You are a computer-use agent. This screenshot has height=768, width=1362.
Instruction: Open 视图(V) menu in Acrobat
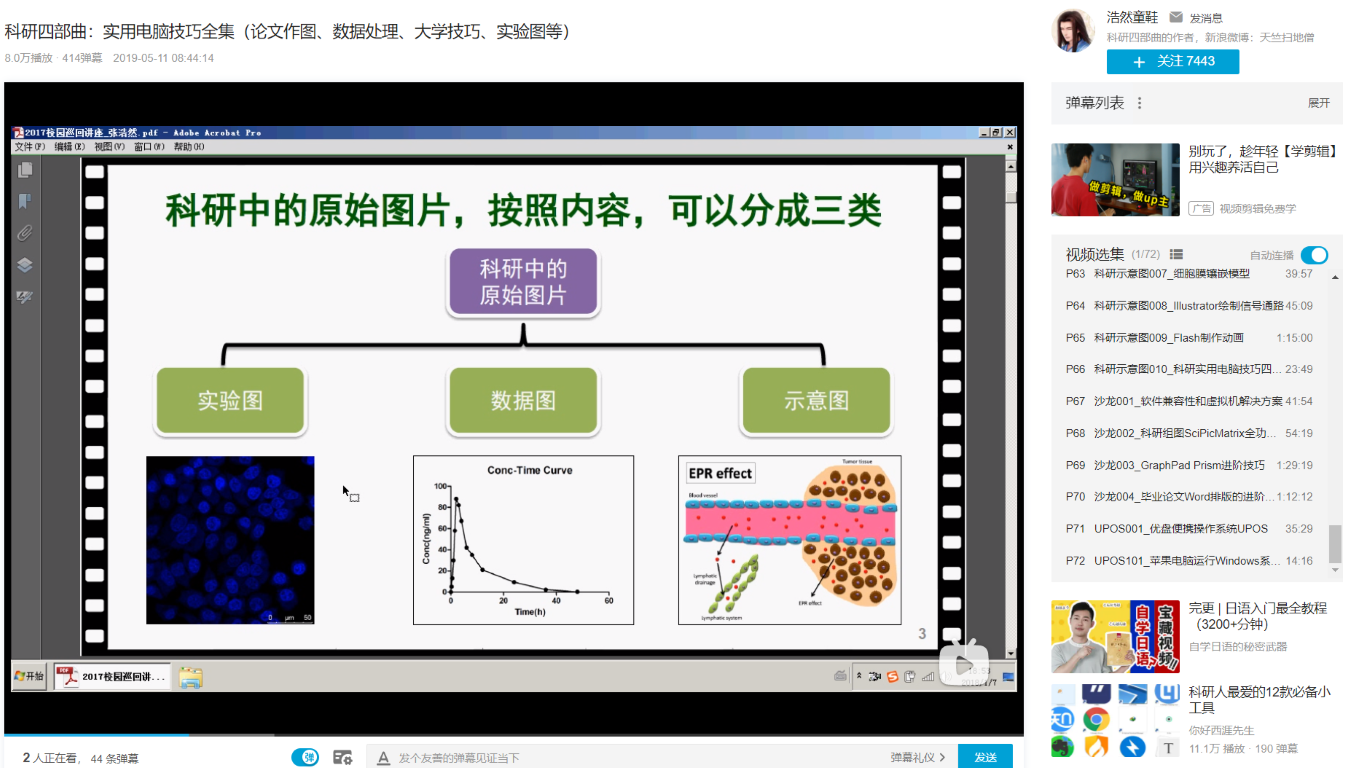[110, 147]
